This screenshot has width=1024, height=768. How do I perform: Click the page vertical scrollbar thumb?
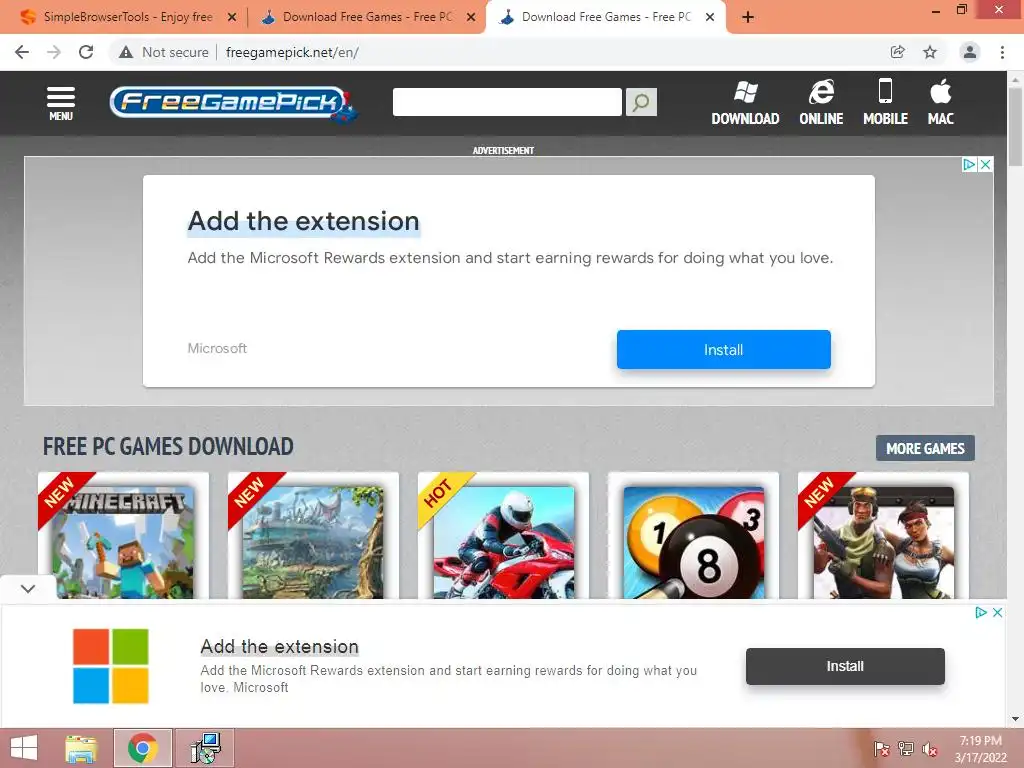click(x=1015, y=126)
